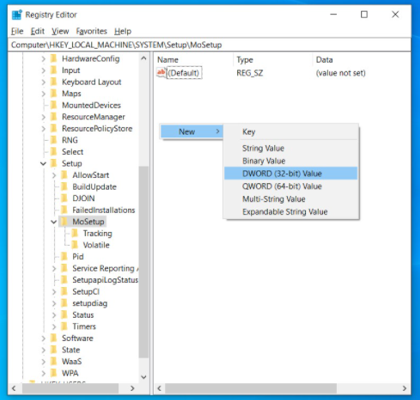Click the Software folder icon
The height and width of the screenshot is (400, 420).
point(54,338)
